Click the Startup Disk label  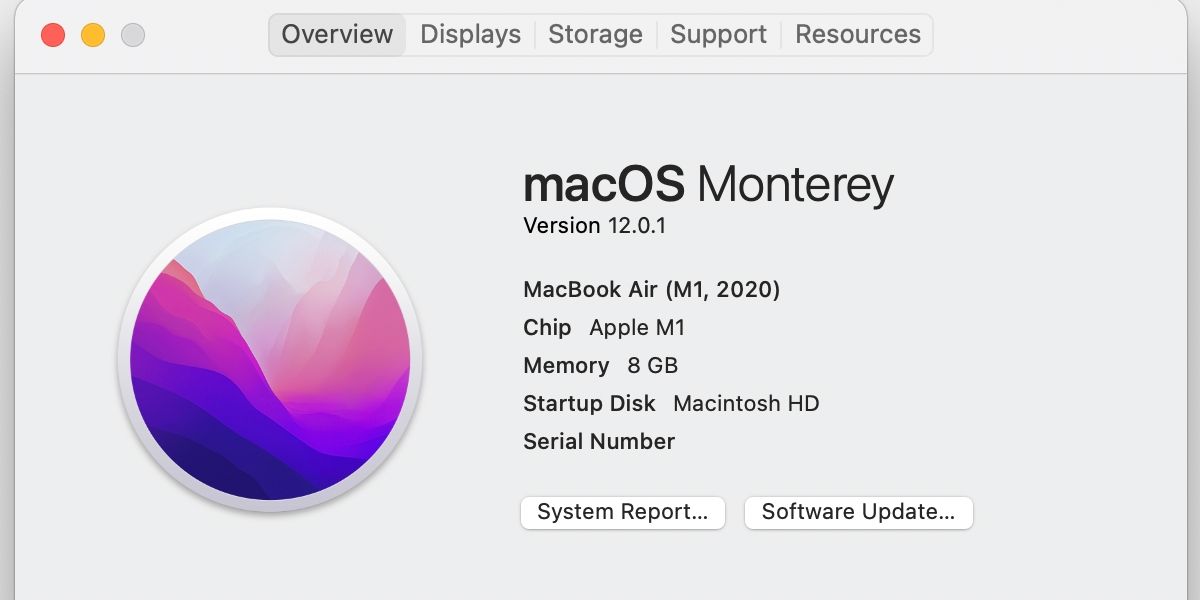(x=589, y=404)
